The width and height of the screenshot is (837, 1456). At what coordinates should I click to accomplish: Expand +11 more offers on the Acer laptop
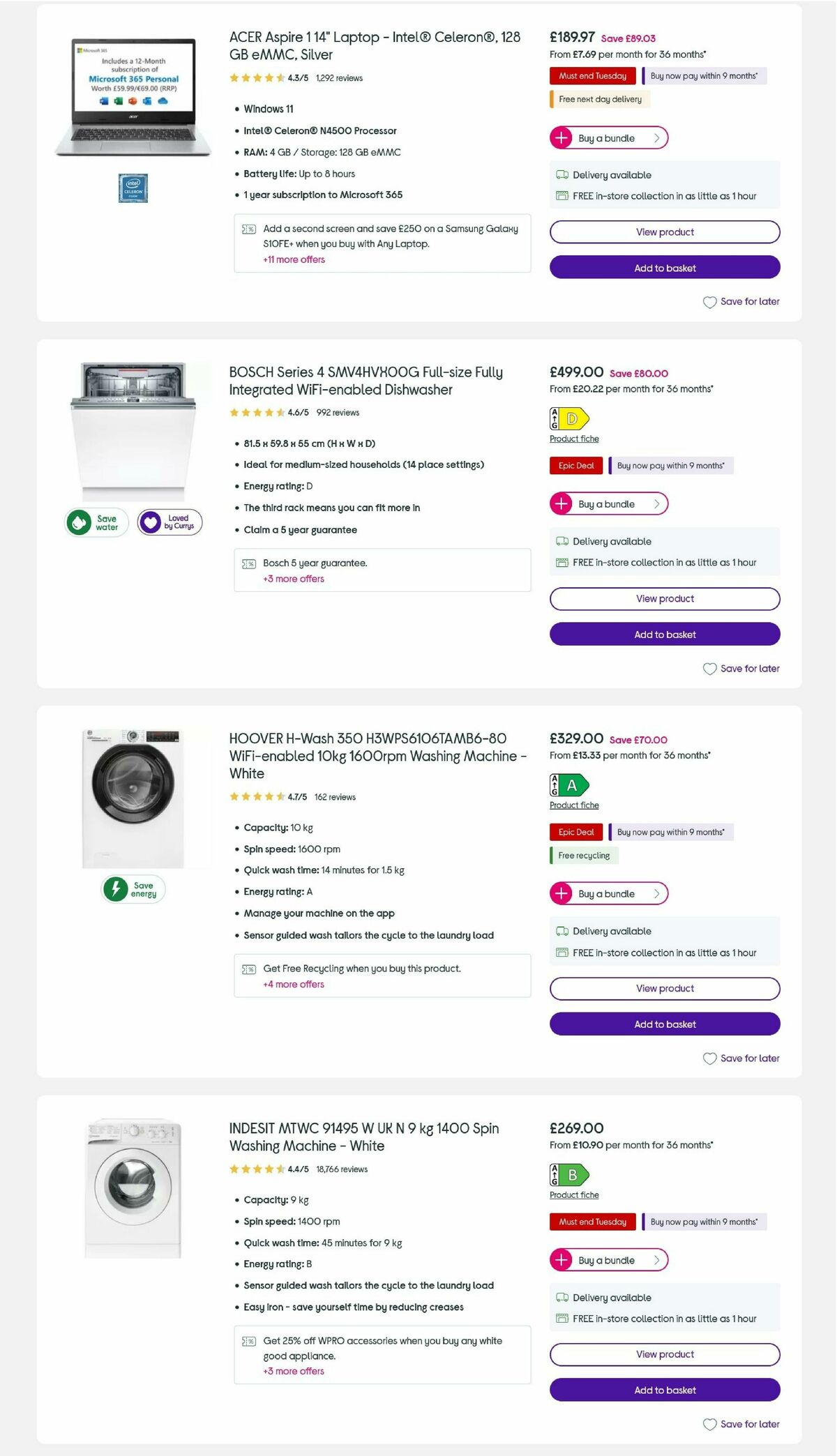(293, 259)
